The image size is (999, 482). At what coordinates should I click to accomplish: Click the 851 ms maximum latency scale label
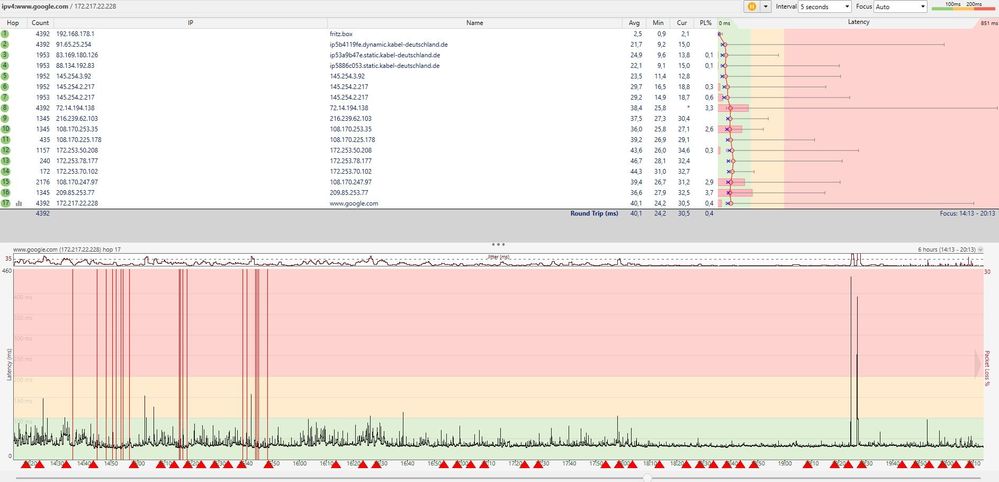click(989, 23)
